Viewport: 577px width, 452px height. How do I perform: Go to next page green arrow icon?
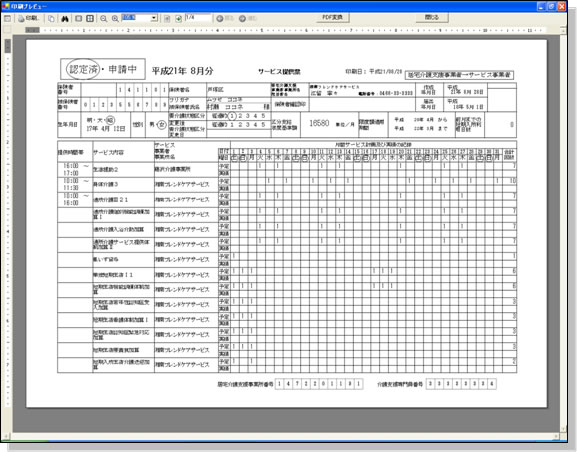(x=178, y=18)
